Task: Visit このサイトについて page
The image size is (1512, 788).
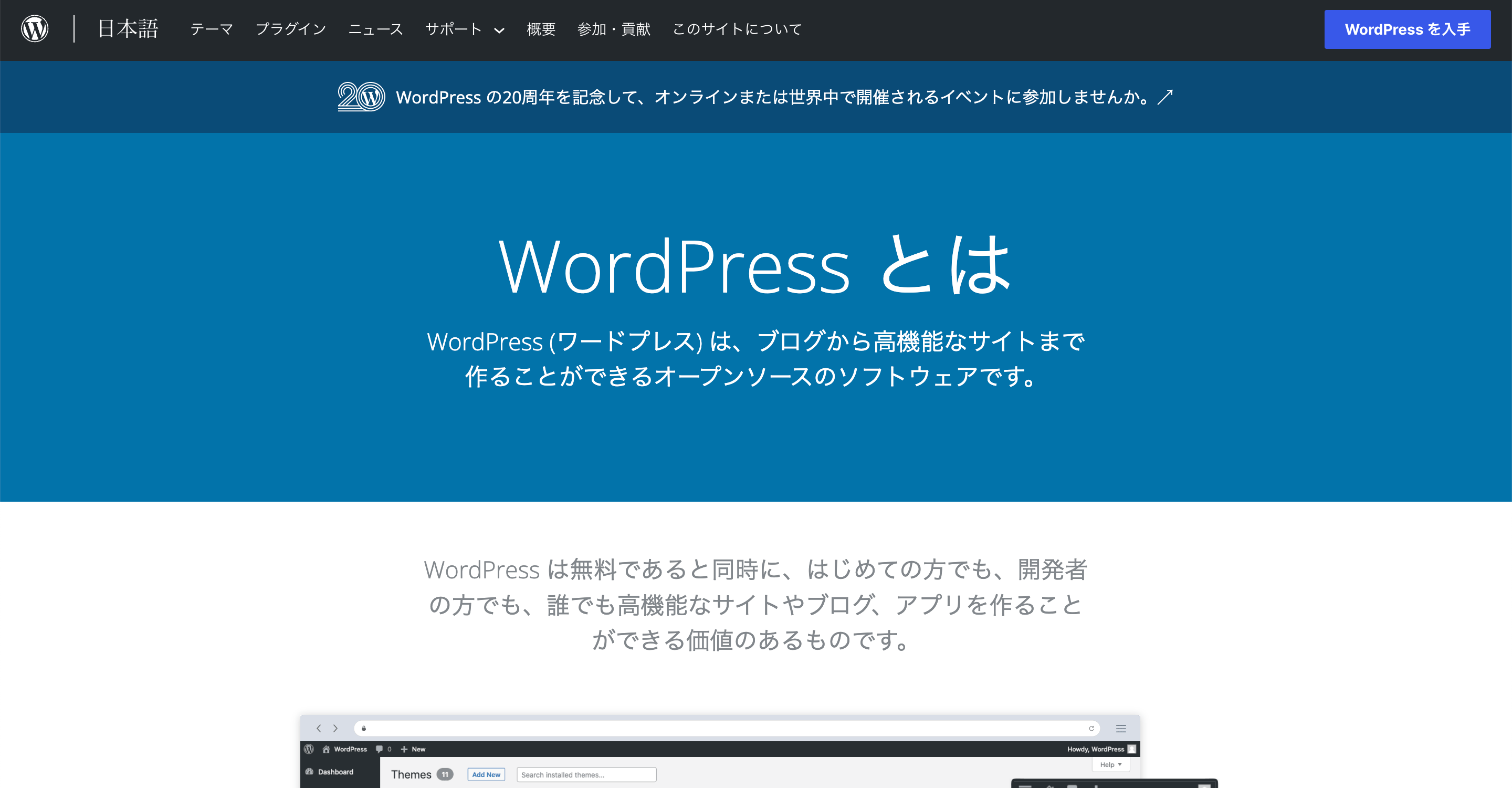Action: (x=737, y=29)
